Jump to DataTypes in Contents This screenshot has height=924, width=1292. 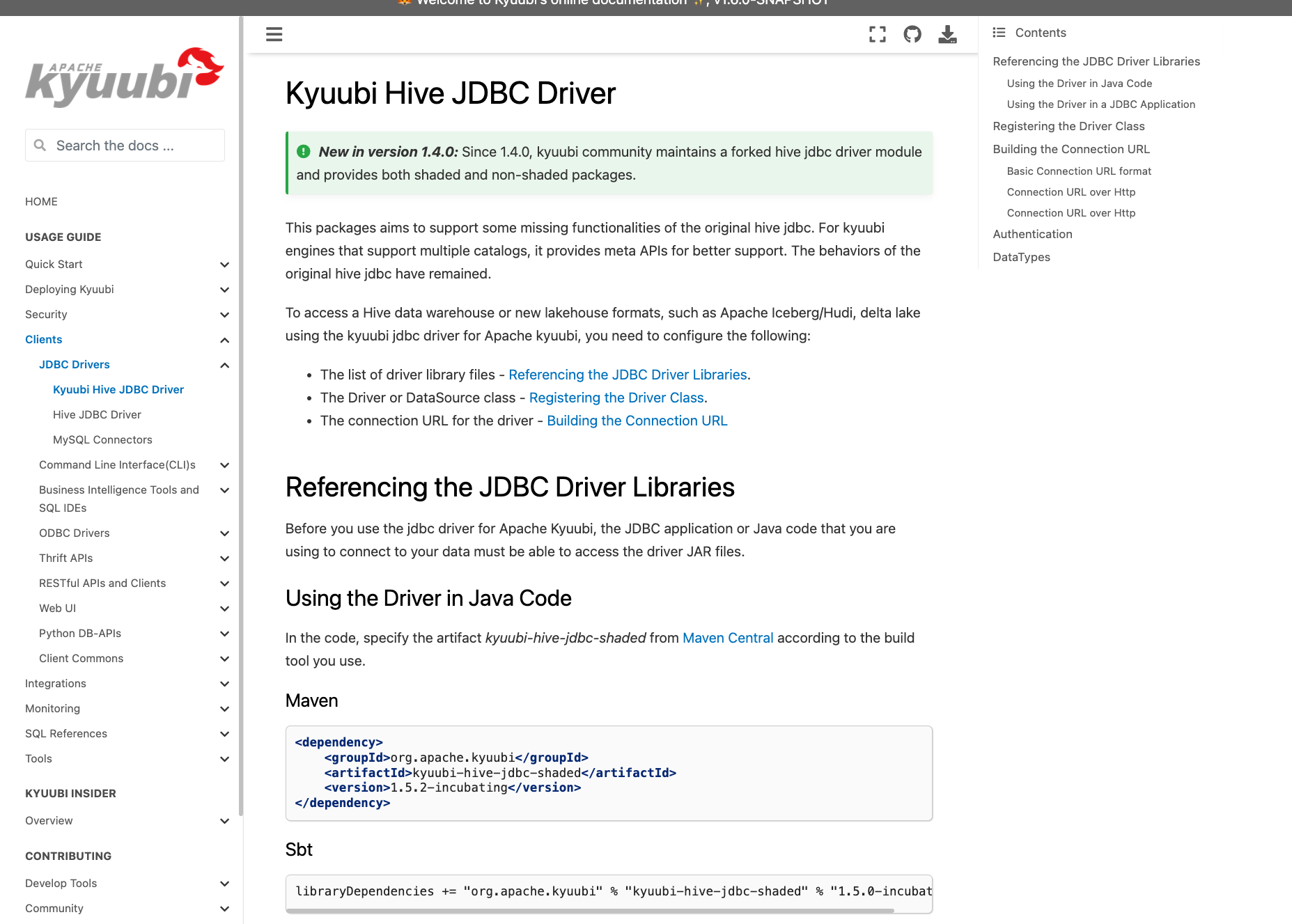1021,257
